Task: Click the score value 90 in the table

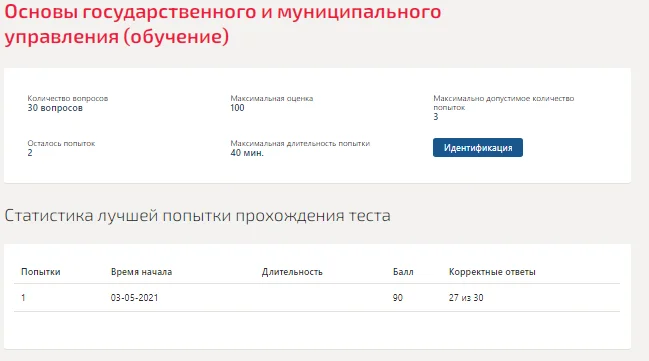Action: pos(397,297)
